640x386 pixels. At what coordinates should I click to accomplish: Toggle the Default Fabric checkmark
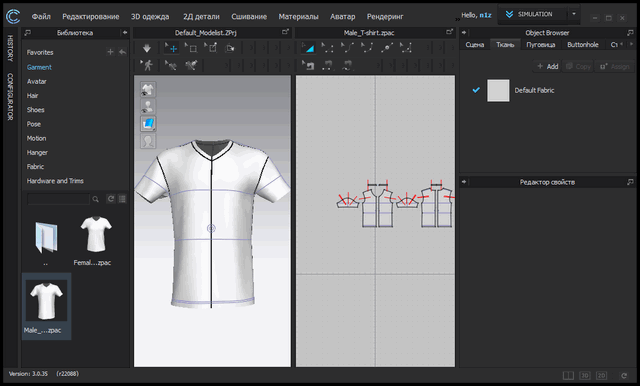point(476,90)
